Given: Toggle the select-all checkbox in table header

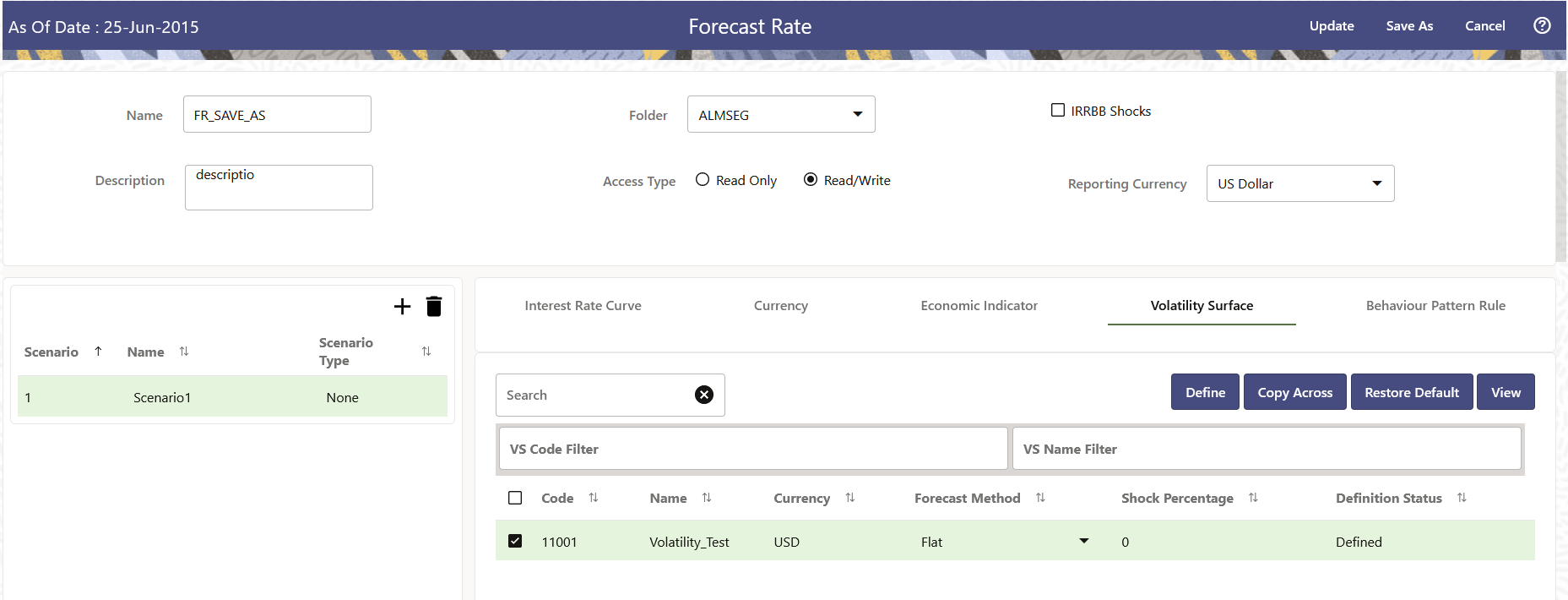Looking at the screenshot, I should tap(515, 498).
